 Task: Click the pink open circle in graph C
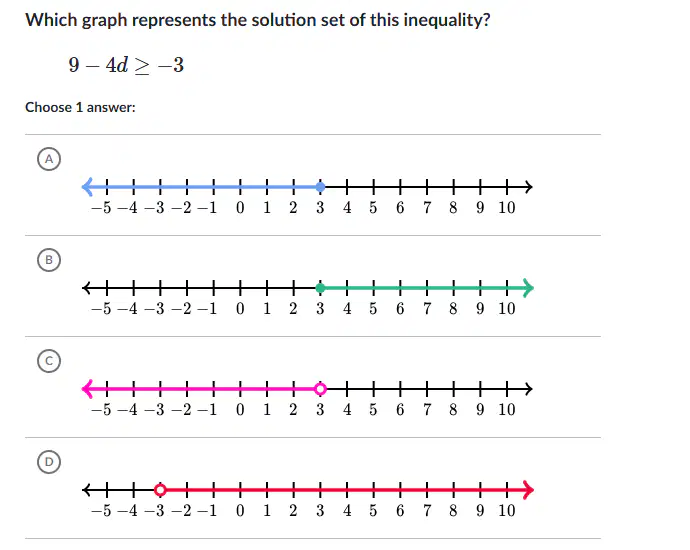tap(320, 389)
